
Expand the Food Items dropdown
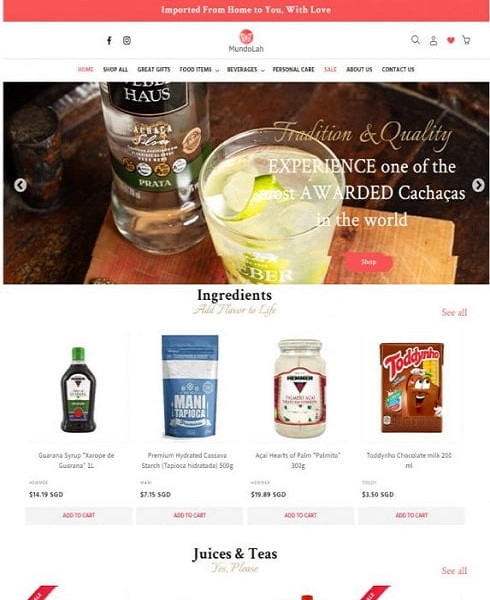199,70
